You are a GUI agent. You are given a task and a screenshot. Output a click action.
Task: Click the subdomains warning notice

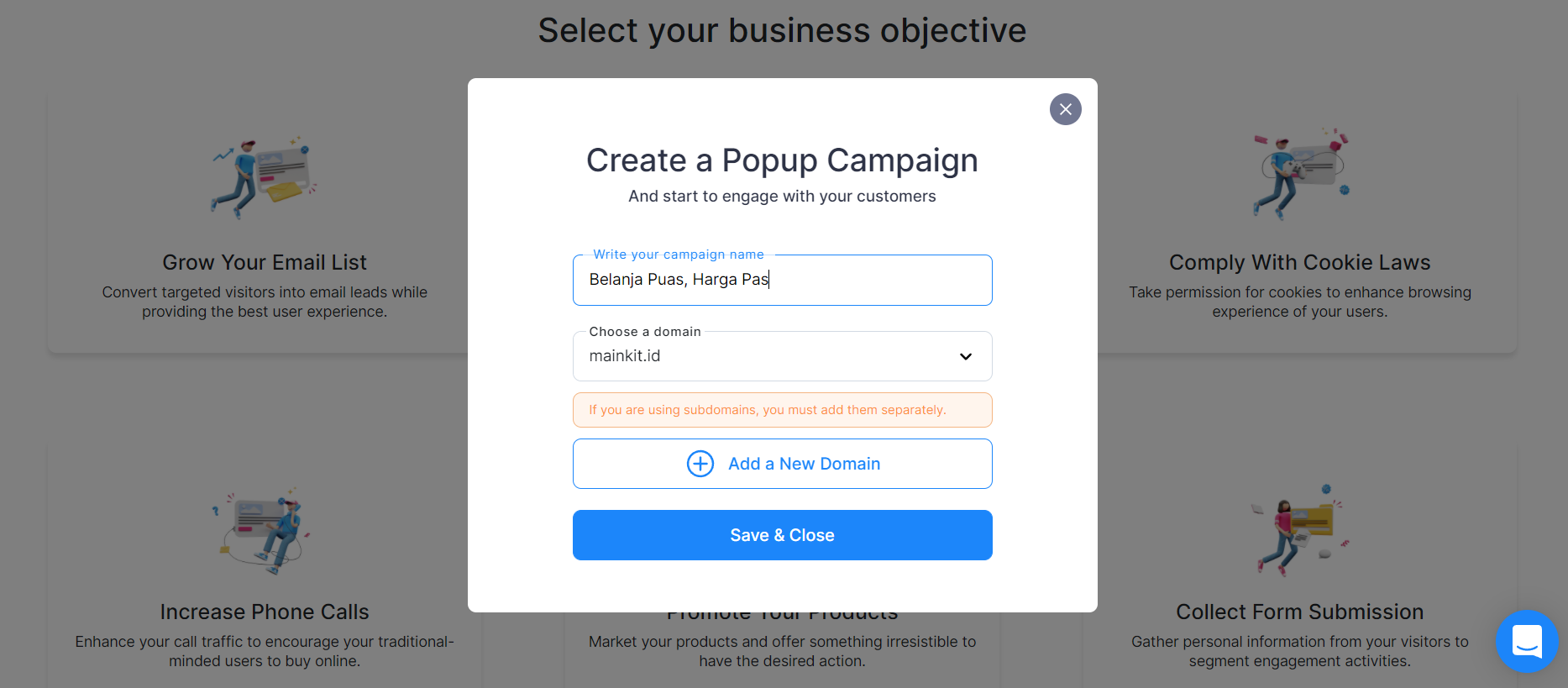(782, 410)
